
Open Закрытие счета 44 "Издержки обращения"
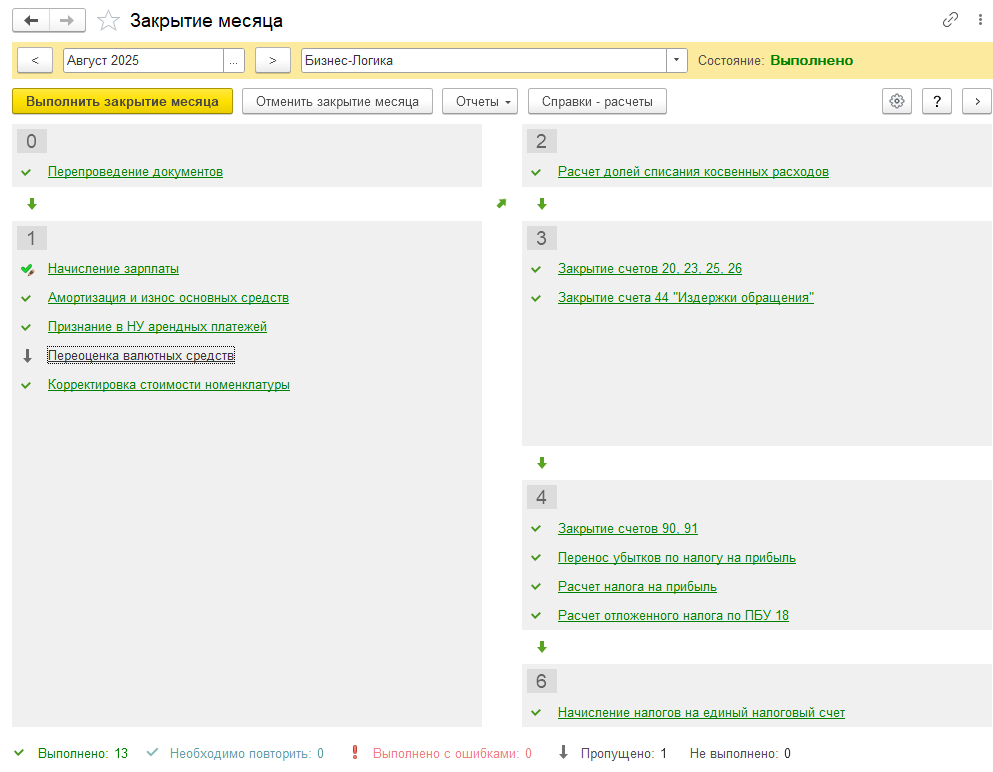686,298
